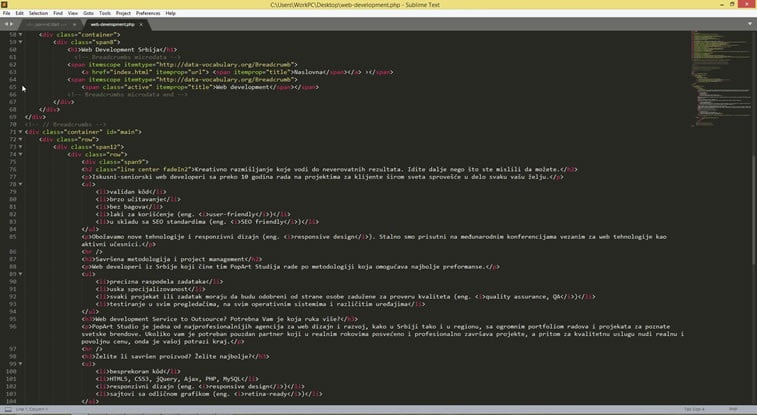Open the tab list dropdown arrow
Screen dimensions: 757x415
click(750, 24)
